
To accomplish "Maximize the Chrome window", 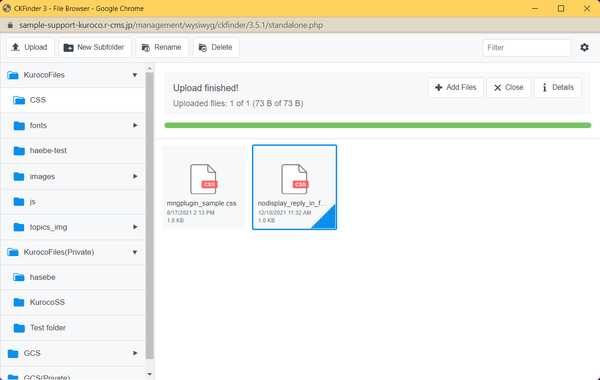I will 561,8.
